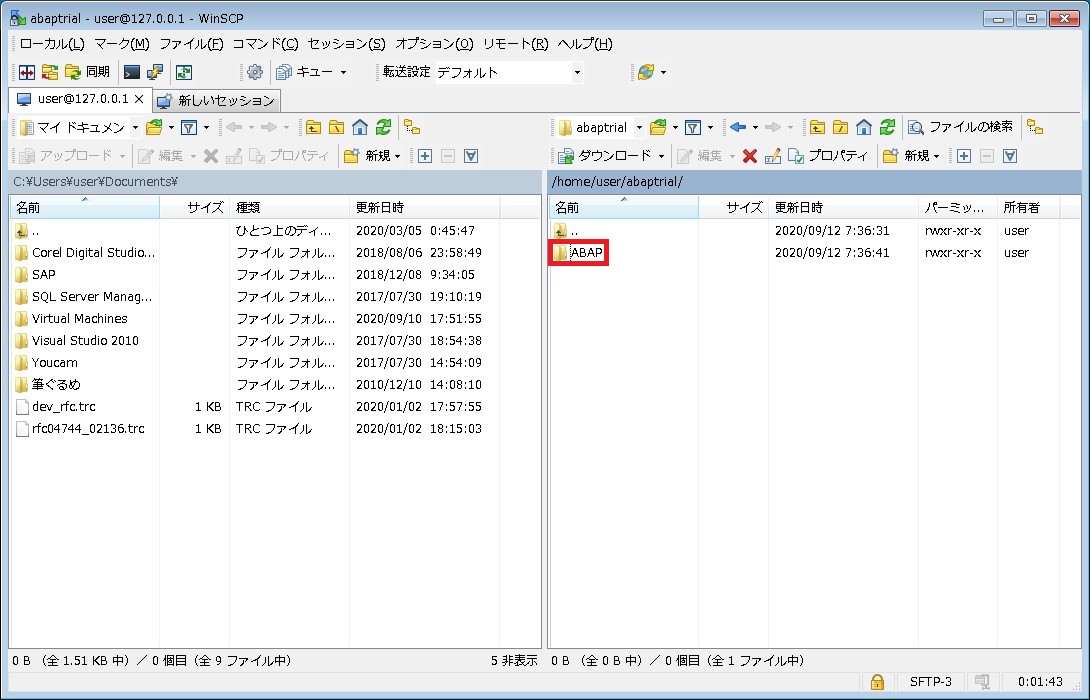This screenshot has height=700, width=1090.
Task: Click the 同期 synchronize button
Action: [x=87, y=72]
